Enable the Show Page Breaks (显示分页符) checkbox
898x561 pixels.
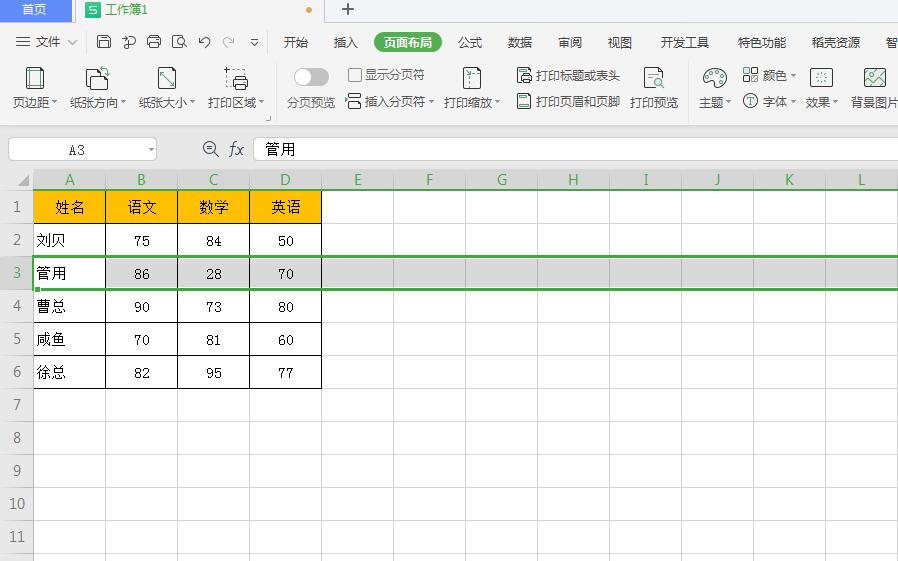click(x=355, y=75)
